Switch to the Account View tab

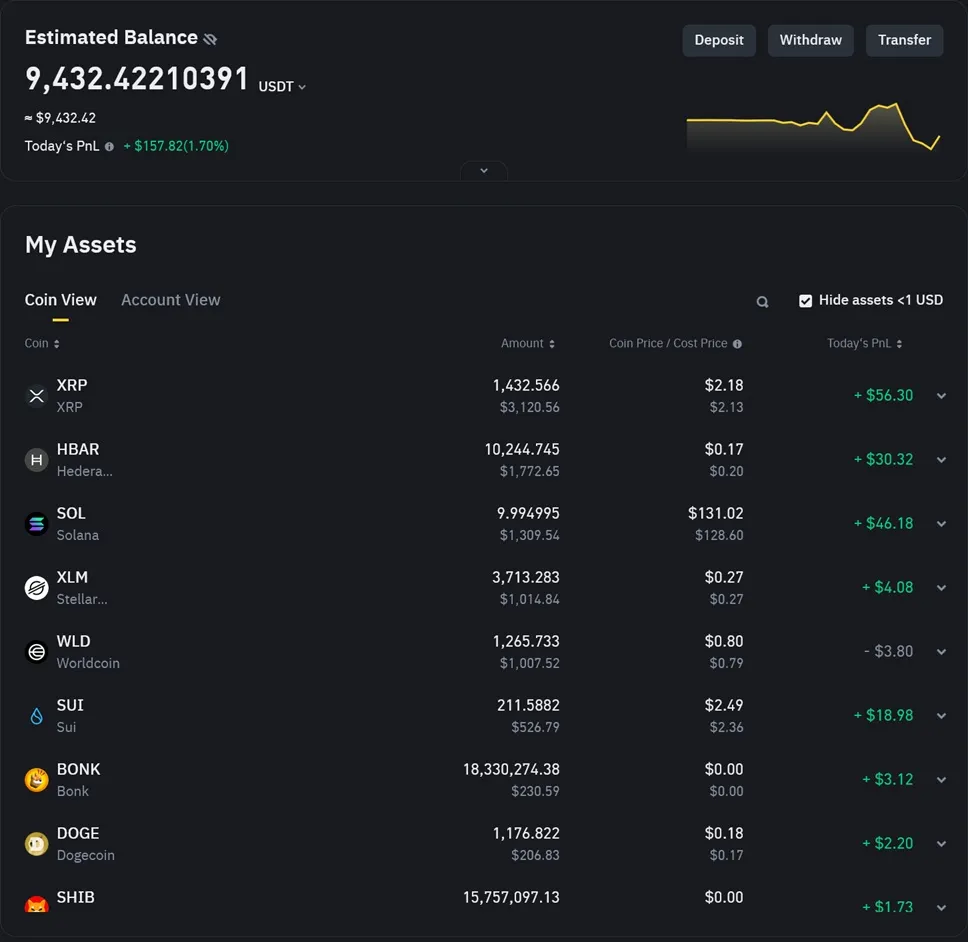(170, 300)
